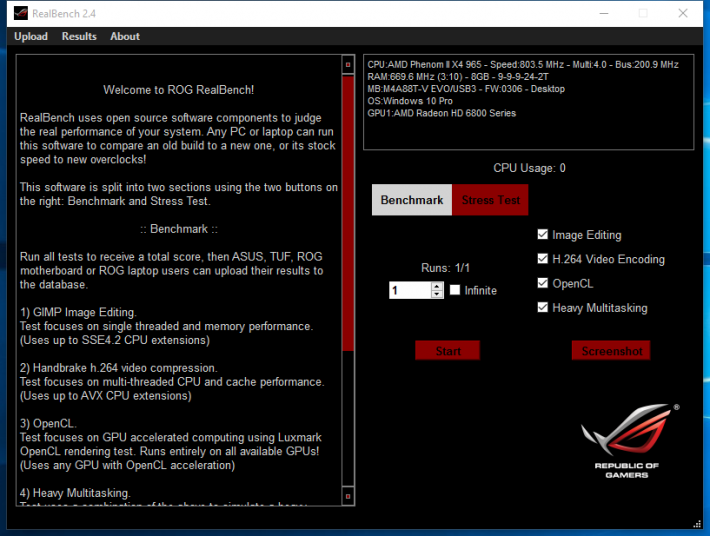Click the ':: Benchmark ::' section heading
Viewport: 710px width, 536px height.
(x=179, y=229)
